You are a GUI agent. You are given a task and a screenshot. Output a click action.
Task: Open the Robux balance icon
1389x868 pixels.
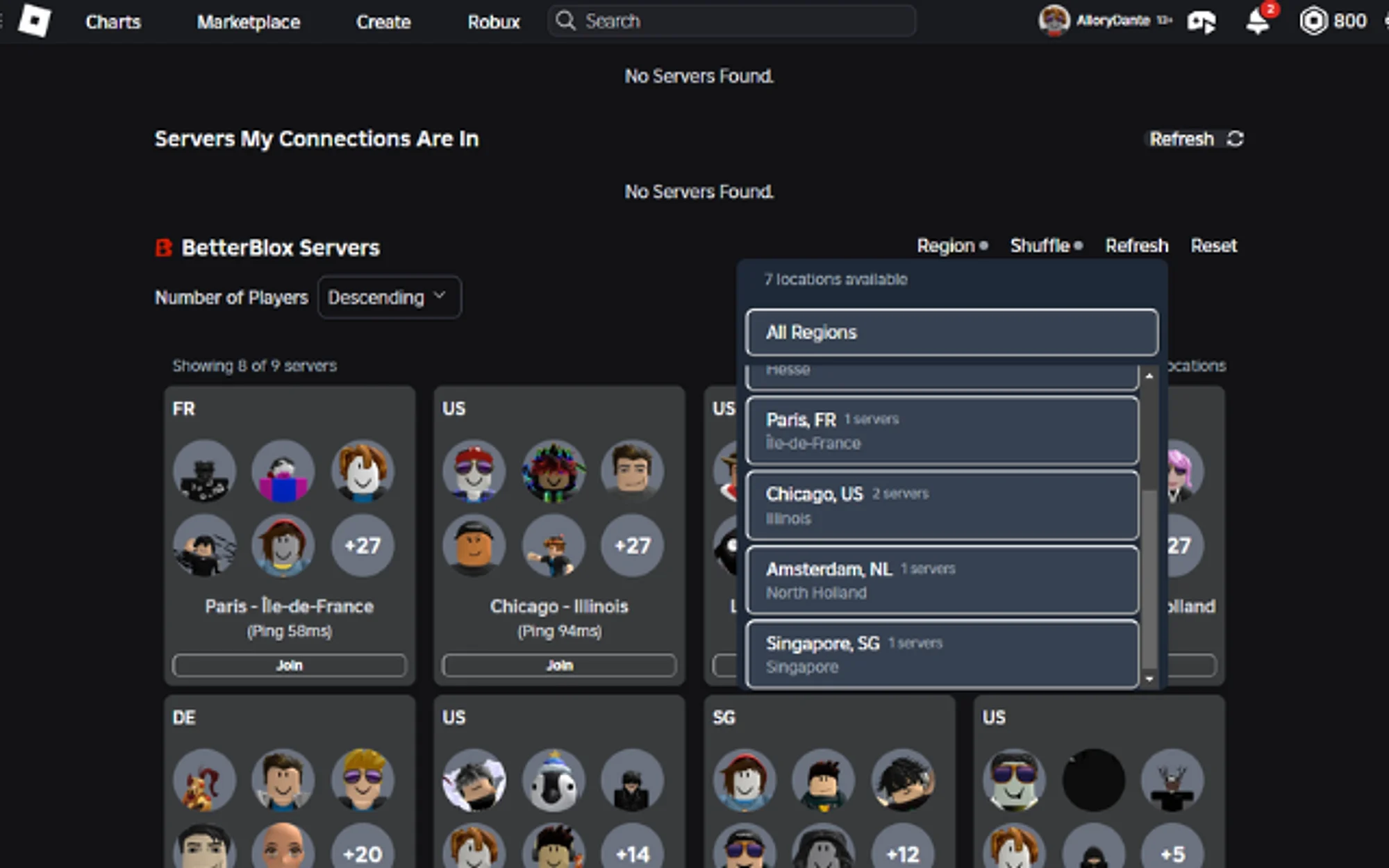point(1313,21)
